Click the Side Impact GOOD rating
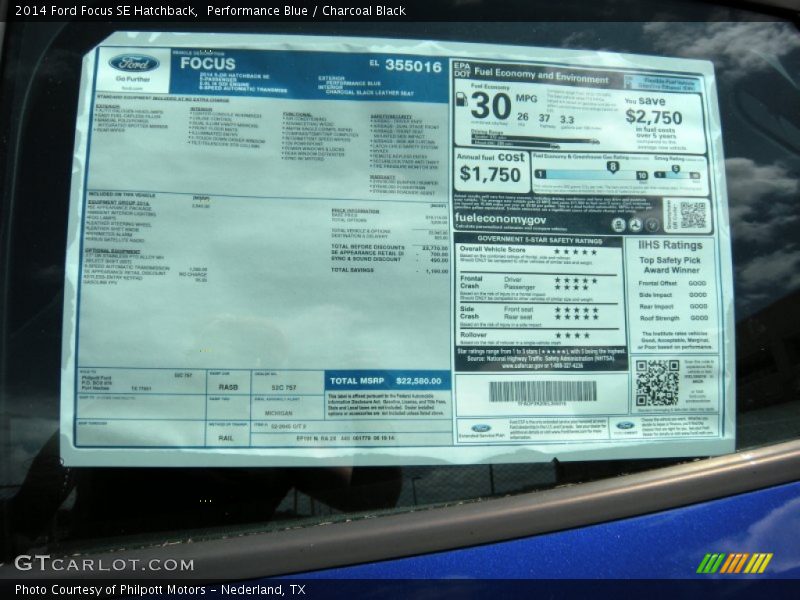This screenshot has height=600, width=800. coord(697,295)
